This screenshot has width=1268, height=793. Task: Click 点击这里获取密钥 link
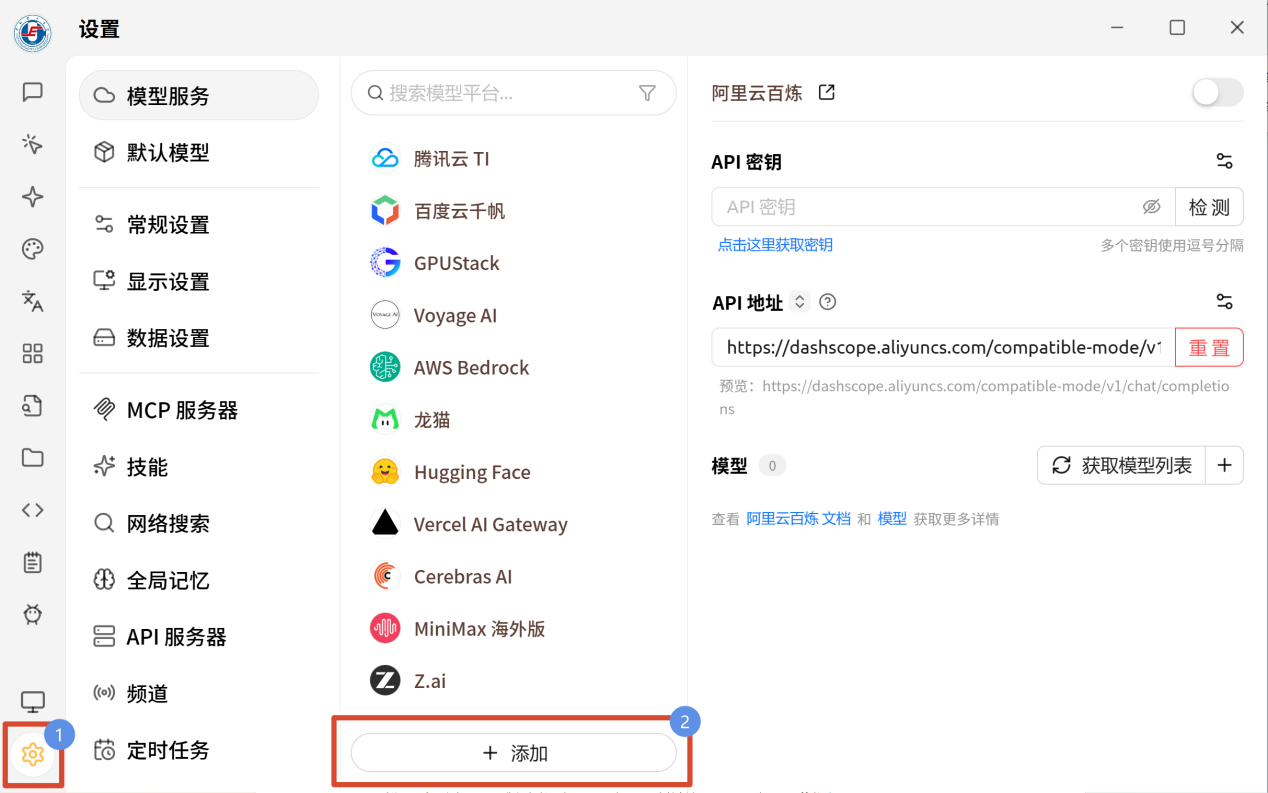pyautogui.click(x=775, y=245)
